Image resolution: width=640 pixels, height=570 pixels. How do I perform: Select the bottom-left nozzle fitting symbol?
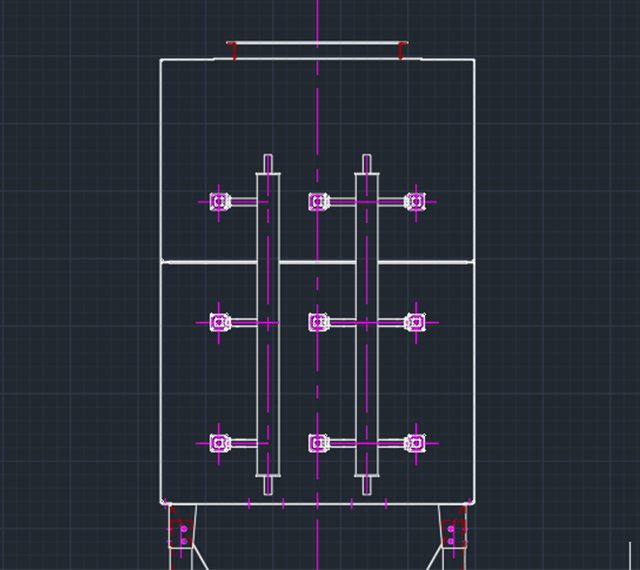pos(220,443)
